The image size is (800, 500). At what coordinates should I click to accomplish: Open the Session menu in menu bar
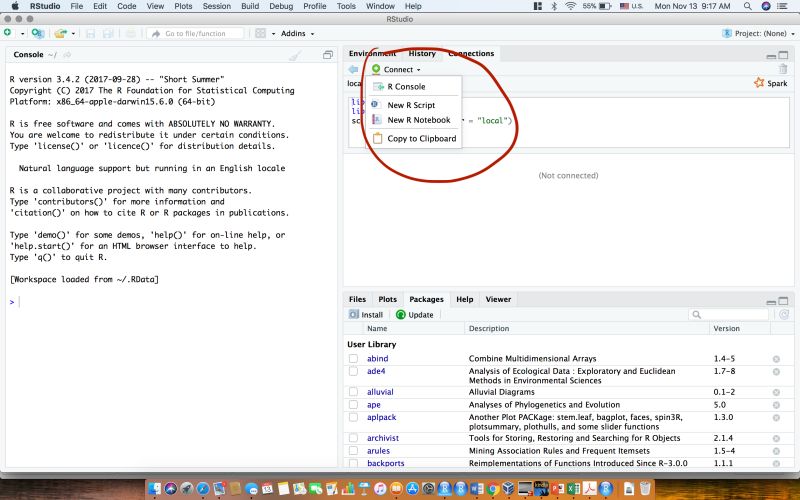click(217, 6)
